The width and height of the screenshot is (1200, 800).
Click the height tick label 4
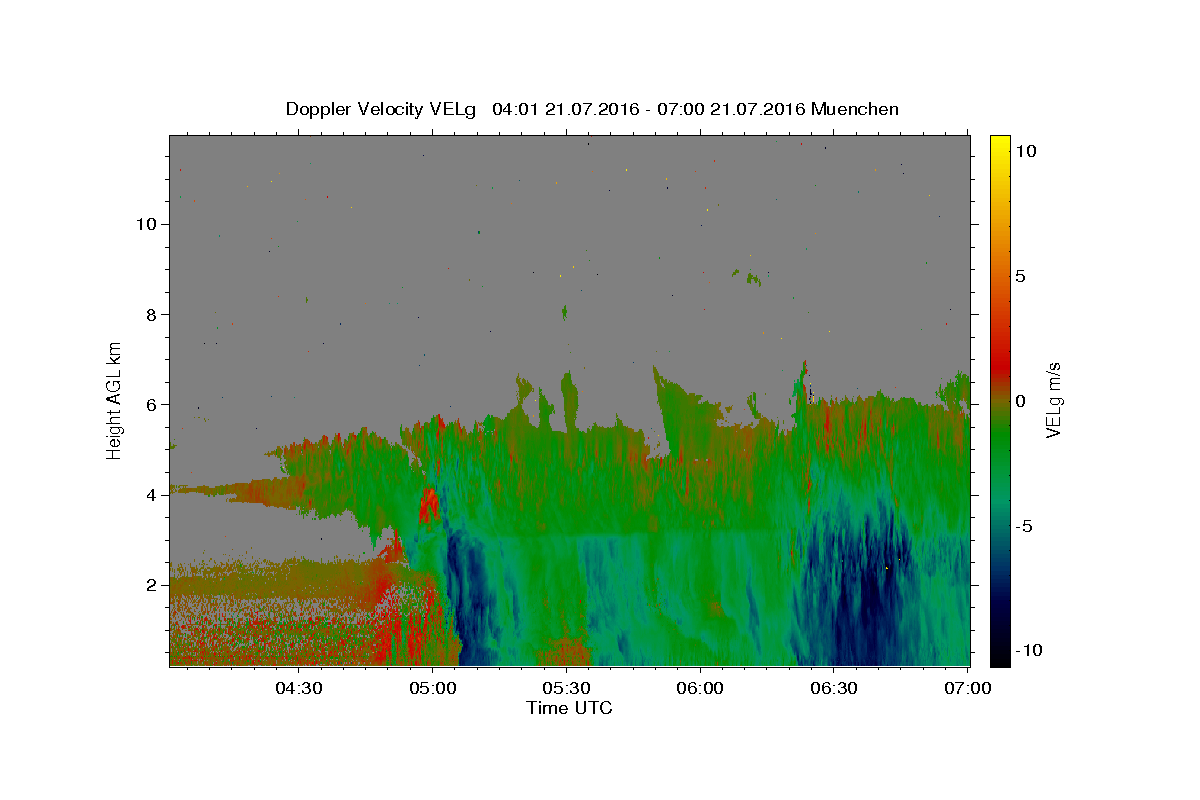(x=152, y=495)
